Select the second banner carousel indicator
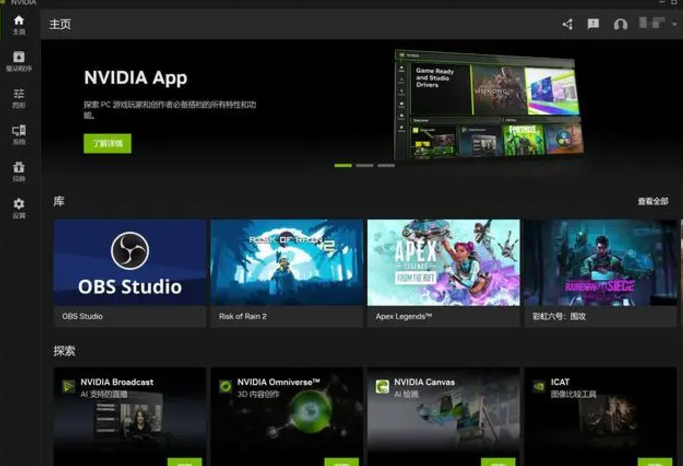Viewport: 683px width, 466px height. click(x=365, y=165)
